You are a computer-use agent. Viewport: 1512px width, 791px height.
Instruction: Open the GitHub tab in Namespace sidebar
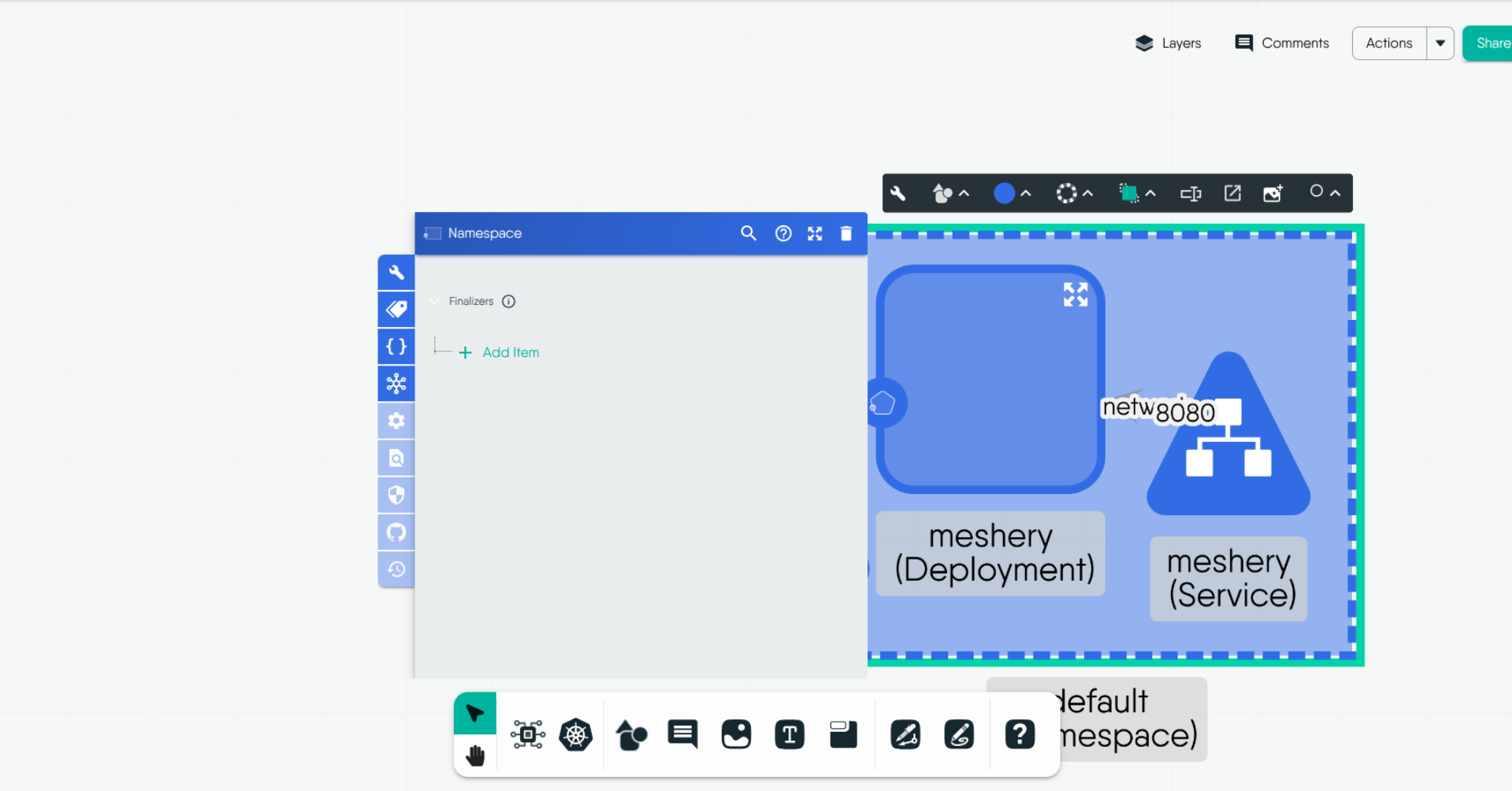point(396,533)
